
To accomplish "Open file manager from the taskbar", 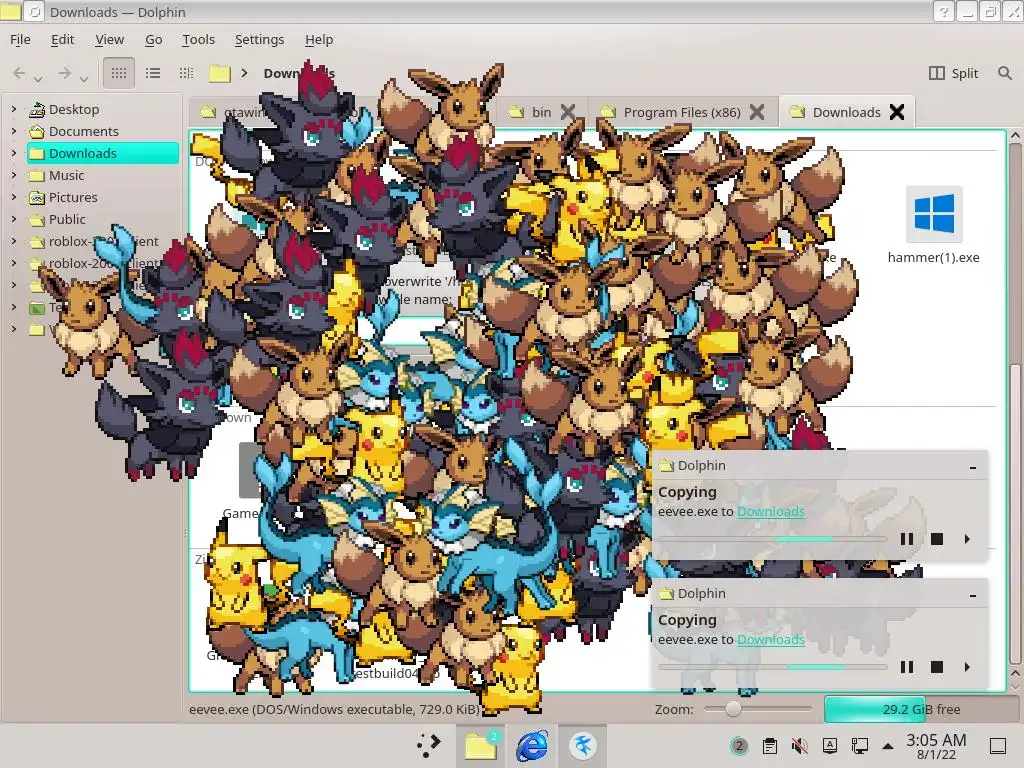I will pos(481,746).
